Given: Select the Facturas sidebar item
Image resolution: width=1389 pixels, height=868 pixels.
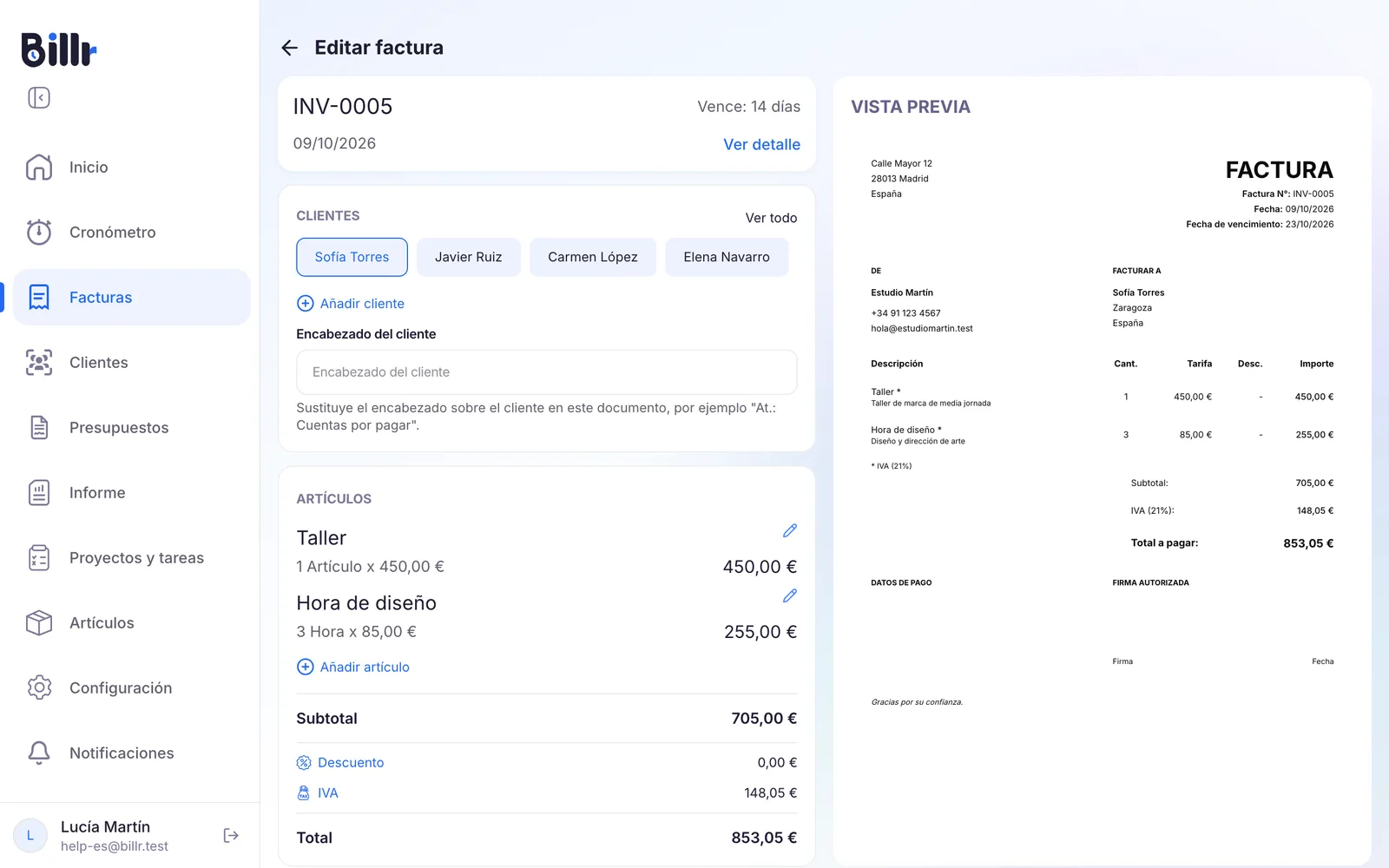Looking at the screenshot, I should coord(132,297).
